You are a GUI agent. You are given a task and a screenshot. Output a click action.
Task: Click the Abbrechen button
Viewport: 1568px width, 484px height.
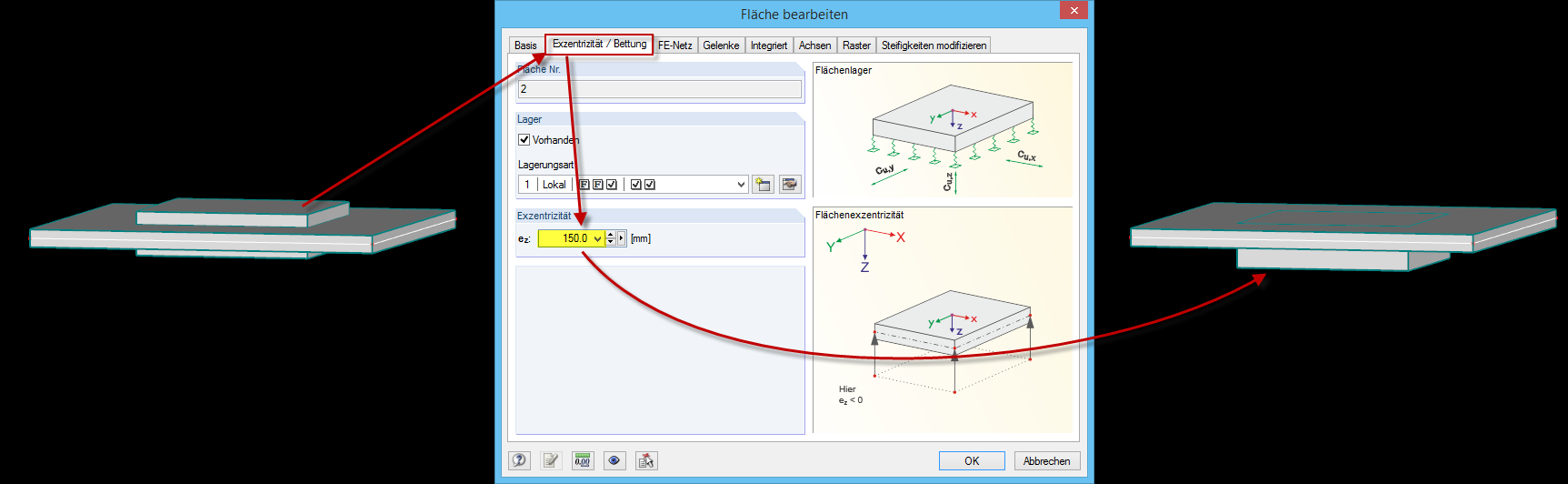pos(1047,461)
